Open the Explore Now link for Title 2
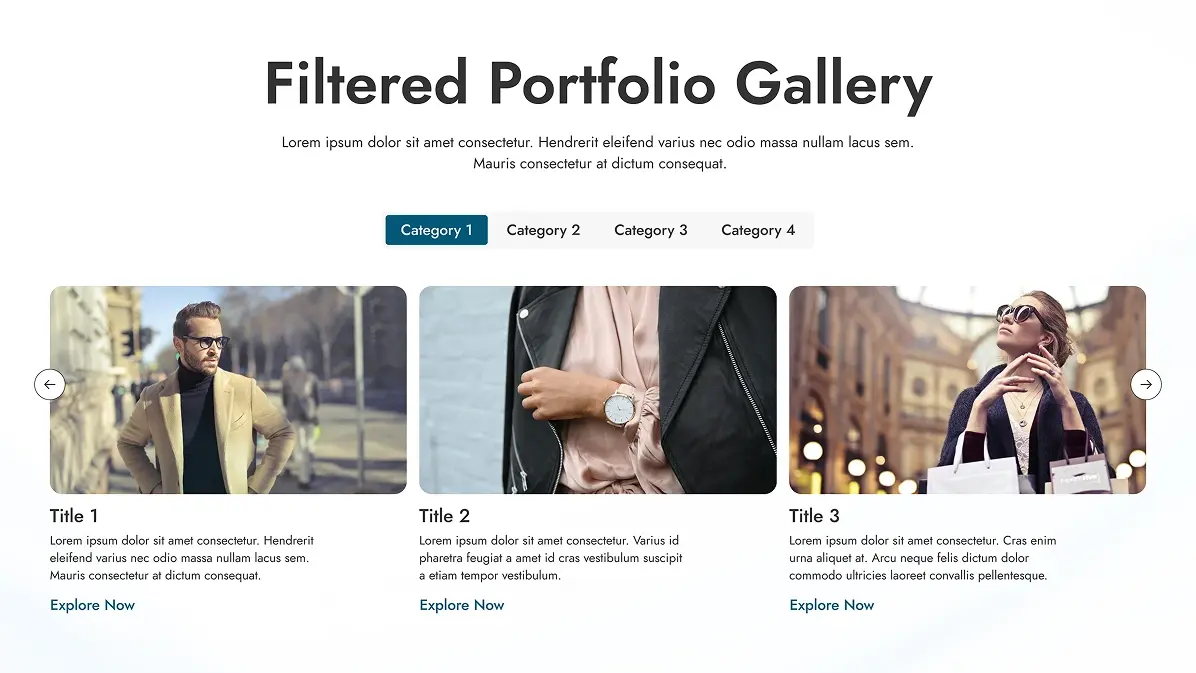 [x=462, y=604]
